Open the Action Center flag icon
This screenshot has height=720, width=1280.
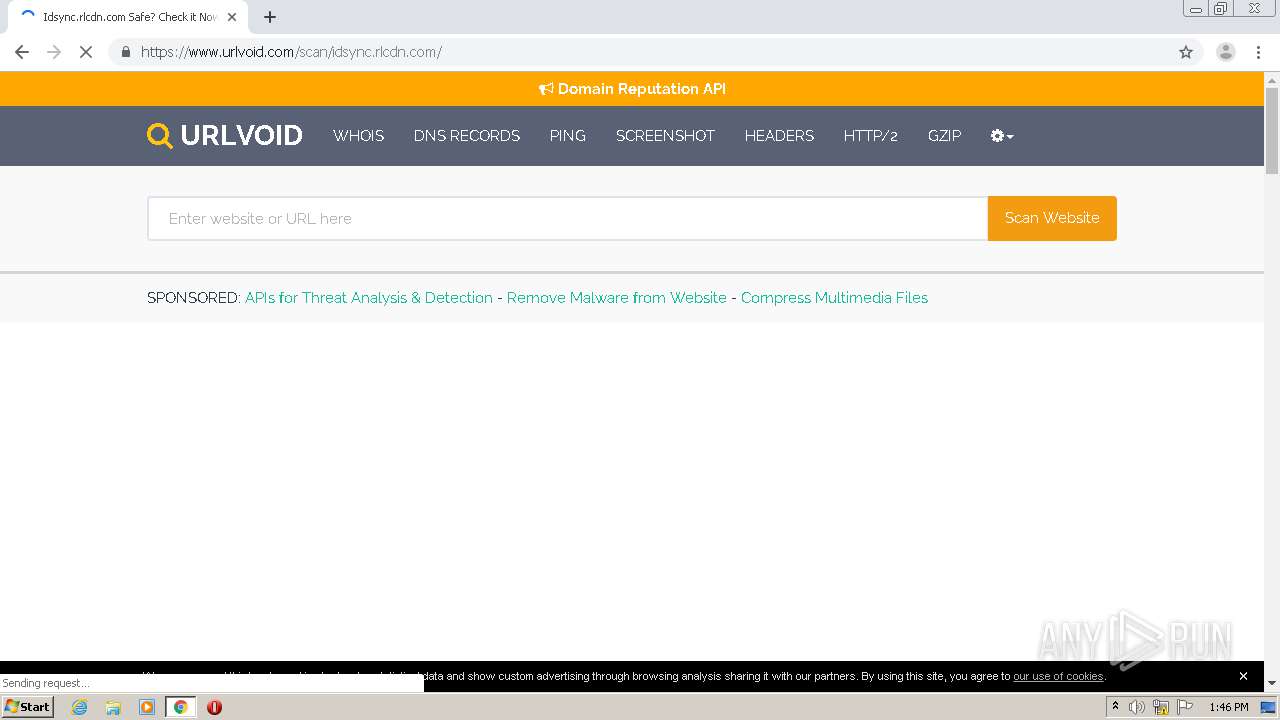[1185, 707]
